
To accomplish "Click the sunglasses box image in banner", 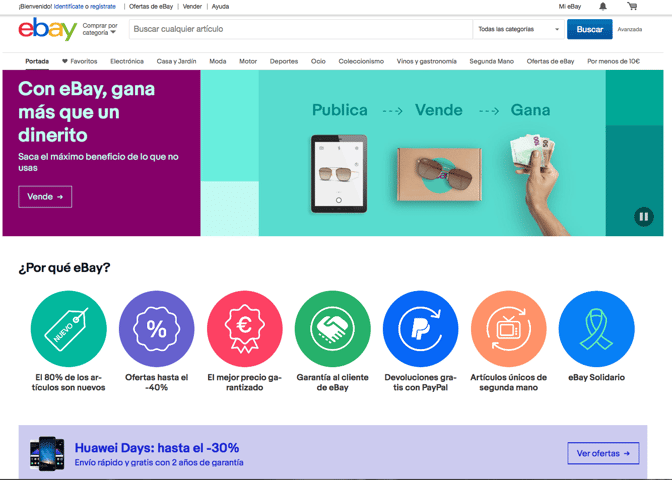I will click(x=439, y=174).
